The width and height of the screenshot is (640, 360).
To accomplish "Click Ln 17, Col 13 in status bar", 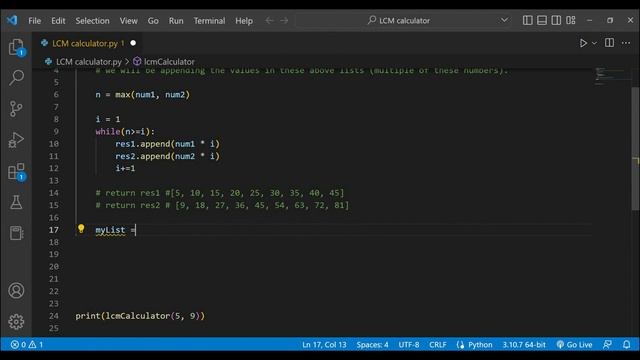I will (324, 344).
